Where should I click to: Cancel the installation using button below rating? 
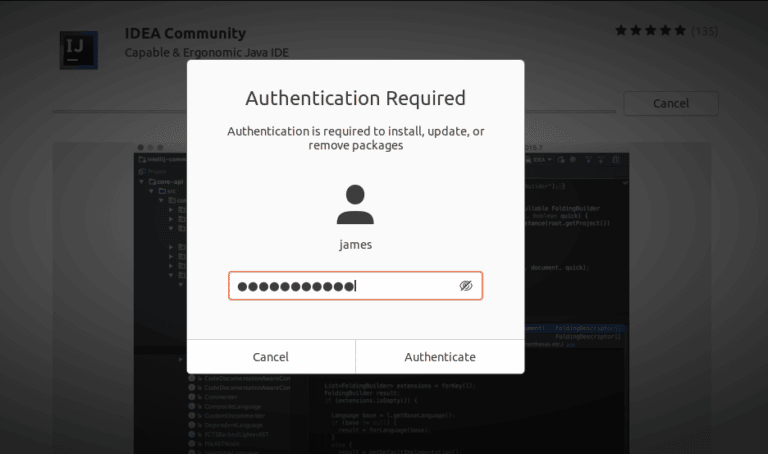click(x=670, y=103)
